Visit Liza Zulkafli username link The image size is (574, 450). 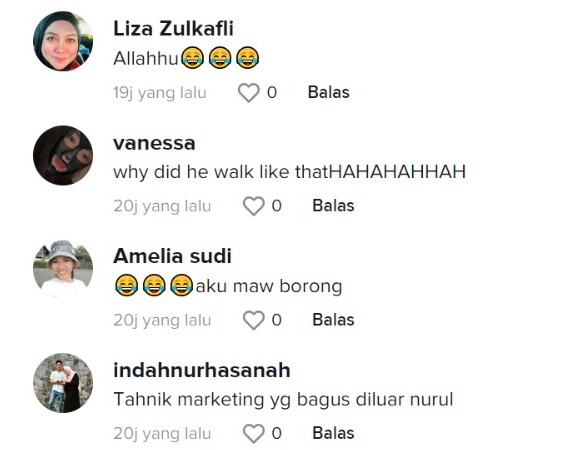click(173, 29)
